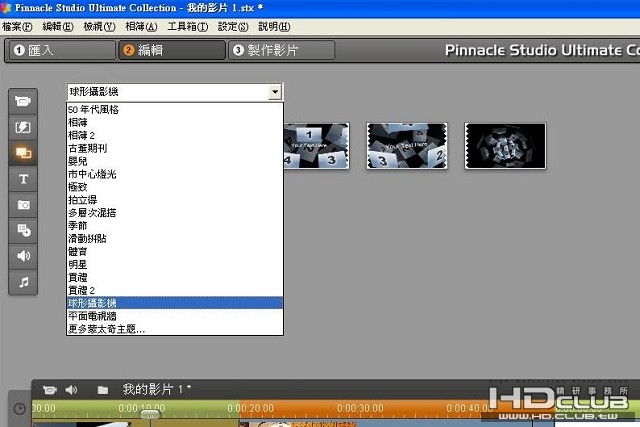Open the photos tab (camera icon)
640x427 pixels.
tap(23, 205)
